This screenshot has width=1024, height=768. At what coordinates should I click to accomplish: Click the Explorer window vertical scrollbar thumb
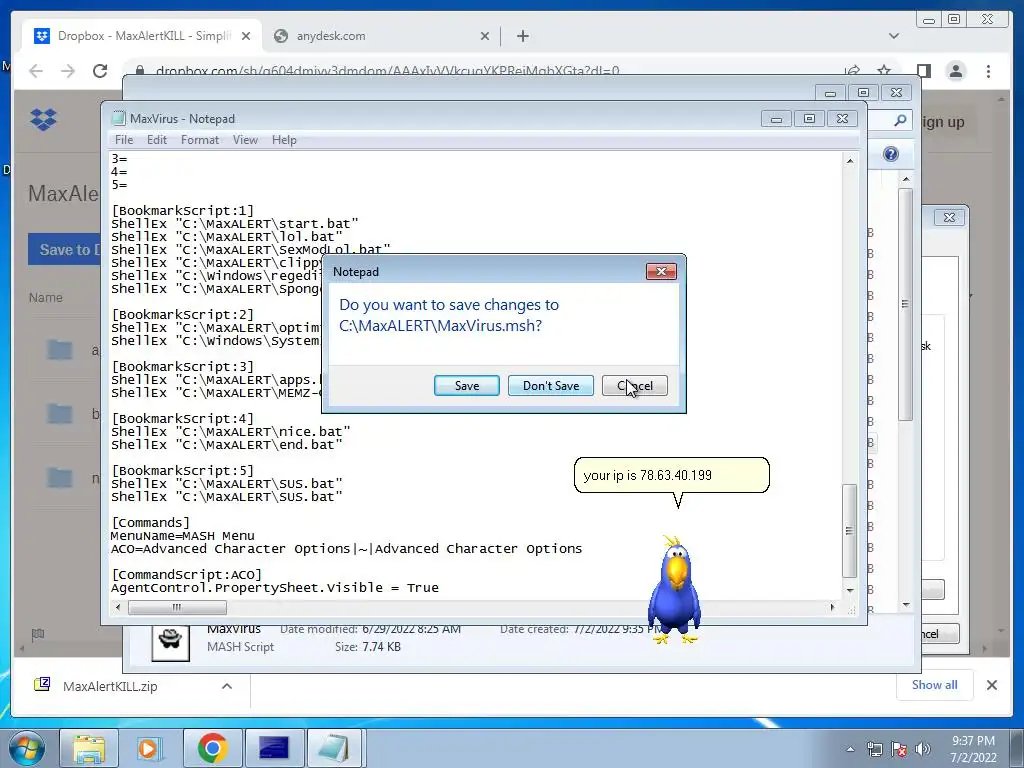(x=905, y=304)
